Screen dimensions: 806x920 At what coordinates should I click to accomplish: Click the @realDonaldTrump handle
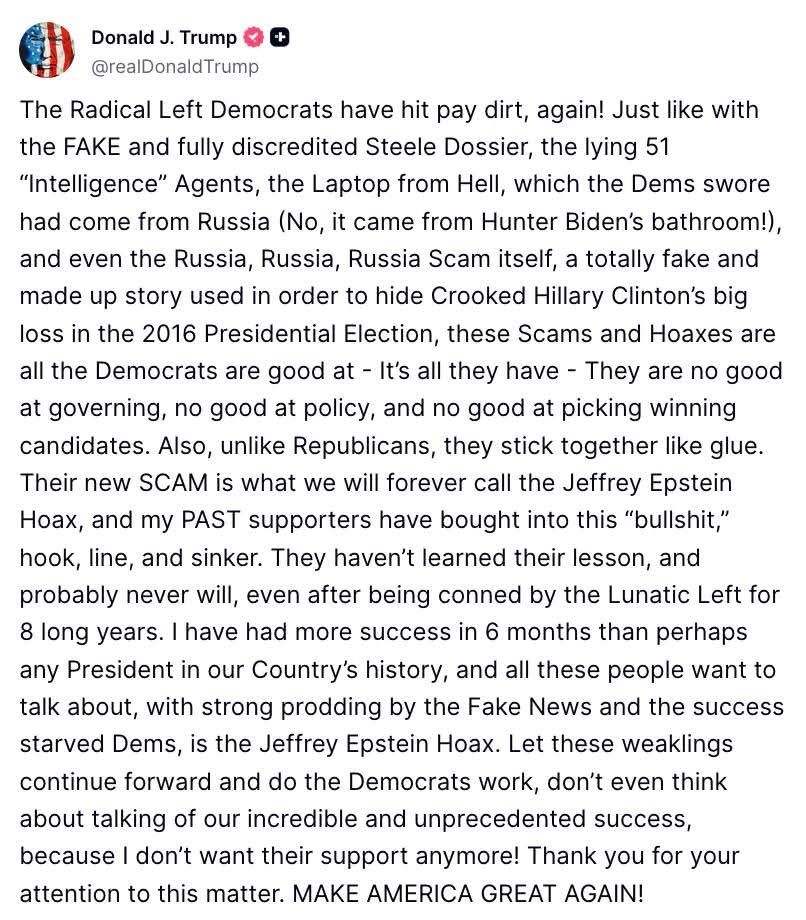click(175, 66)
